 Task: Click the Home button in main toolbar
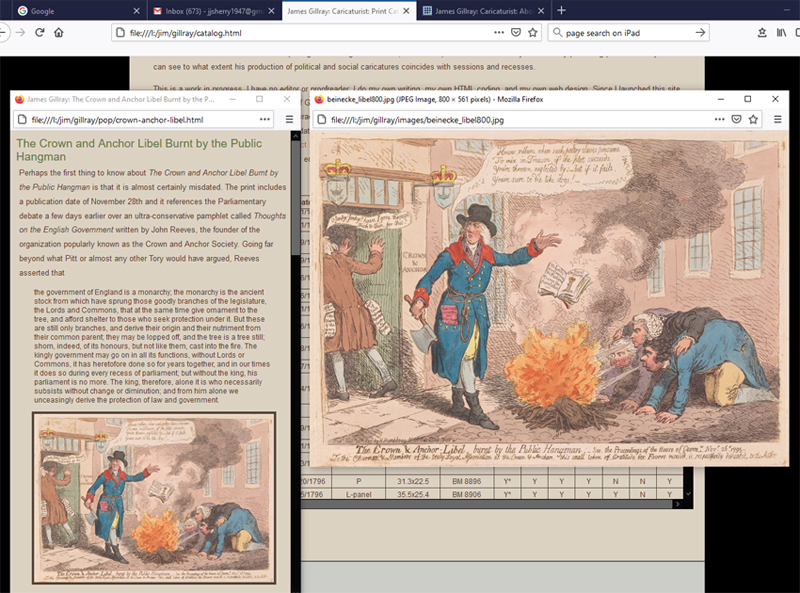pos(59,32)
